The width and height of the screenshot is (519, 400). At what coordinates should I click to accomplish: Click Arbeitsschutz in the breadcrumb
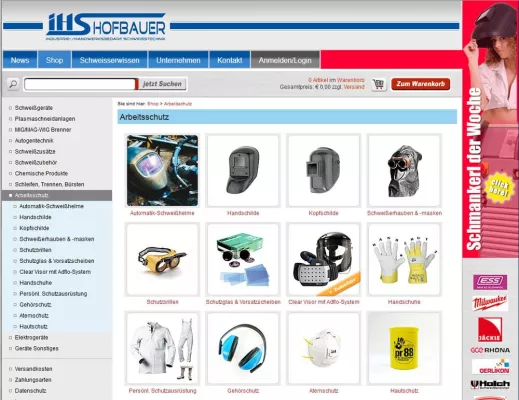178,104
